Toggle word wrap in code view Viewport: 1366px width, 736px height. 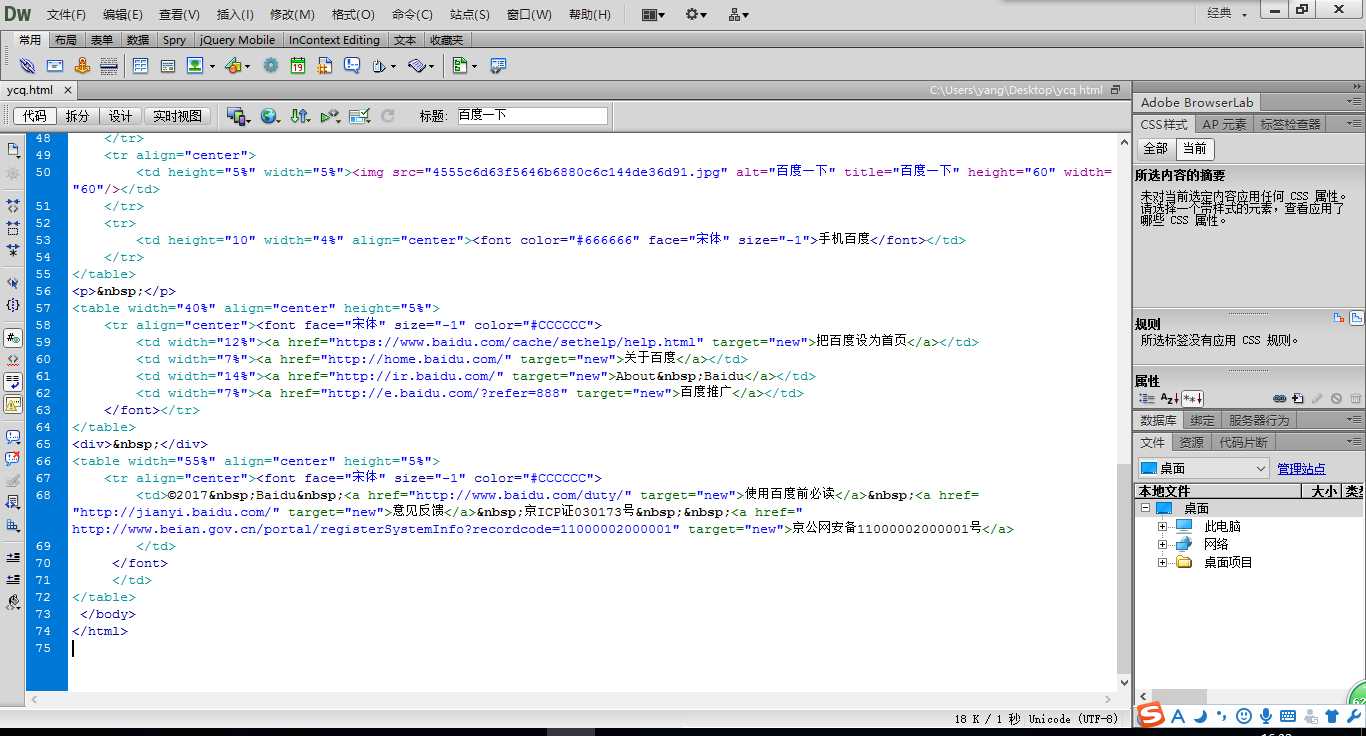[13, 382]
